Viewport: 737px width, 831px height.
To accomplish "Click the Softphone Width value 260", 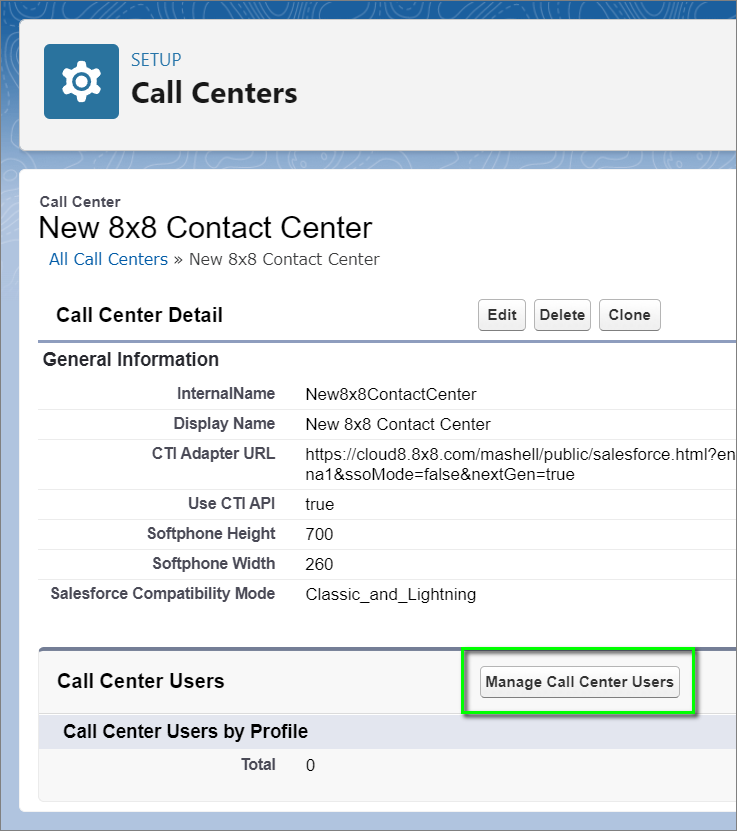I will [x=319, y=564].
